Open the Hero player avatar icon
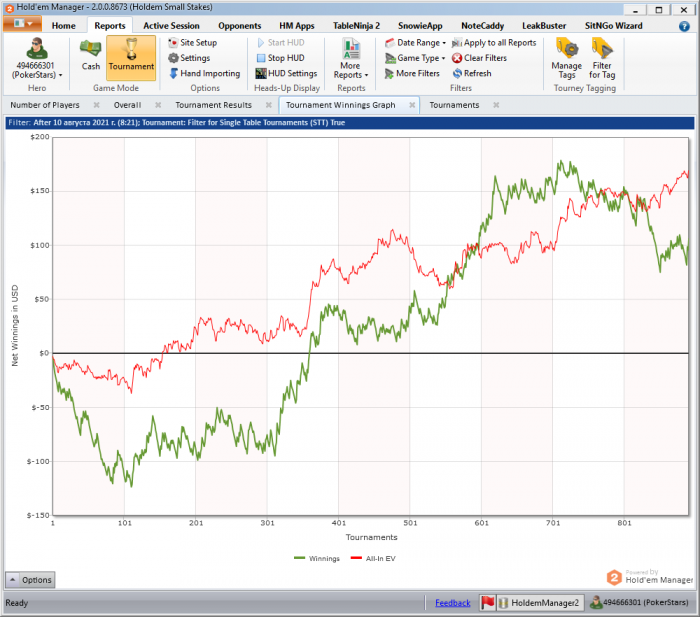The width and height of the screenshot is (700, 617). click(37, 49)
